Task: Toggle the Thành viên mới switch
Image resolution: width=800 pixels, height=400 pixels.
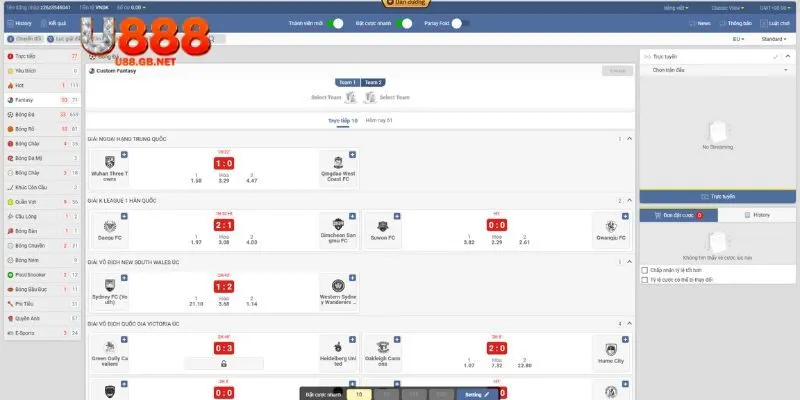Action: 335,23
